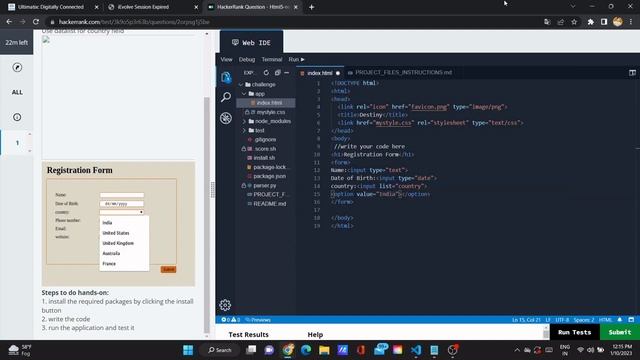Open the Debug menu

click(x=247, y=60)
